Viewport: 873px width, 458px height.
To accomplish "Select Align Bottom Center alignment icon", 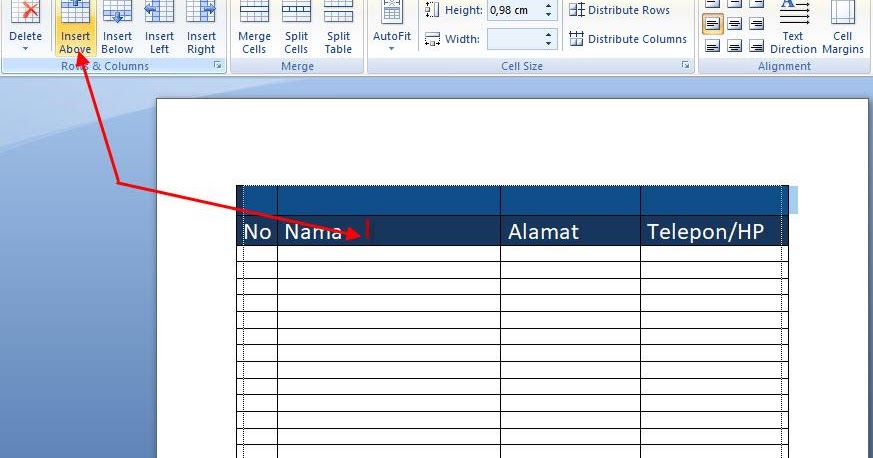I will pyautogui.click(x=735, y=46).
